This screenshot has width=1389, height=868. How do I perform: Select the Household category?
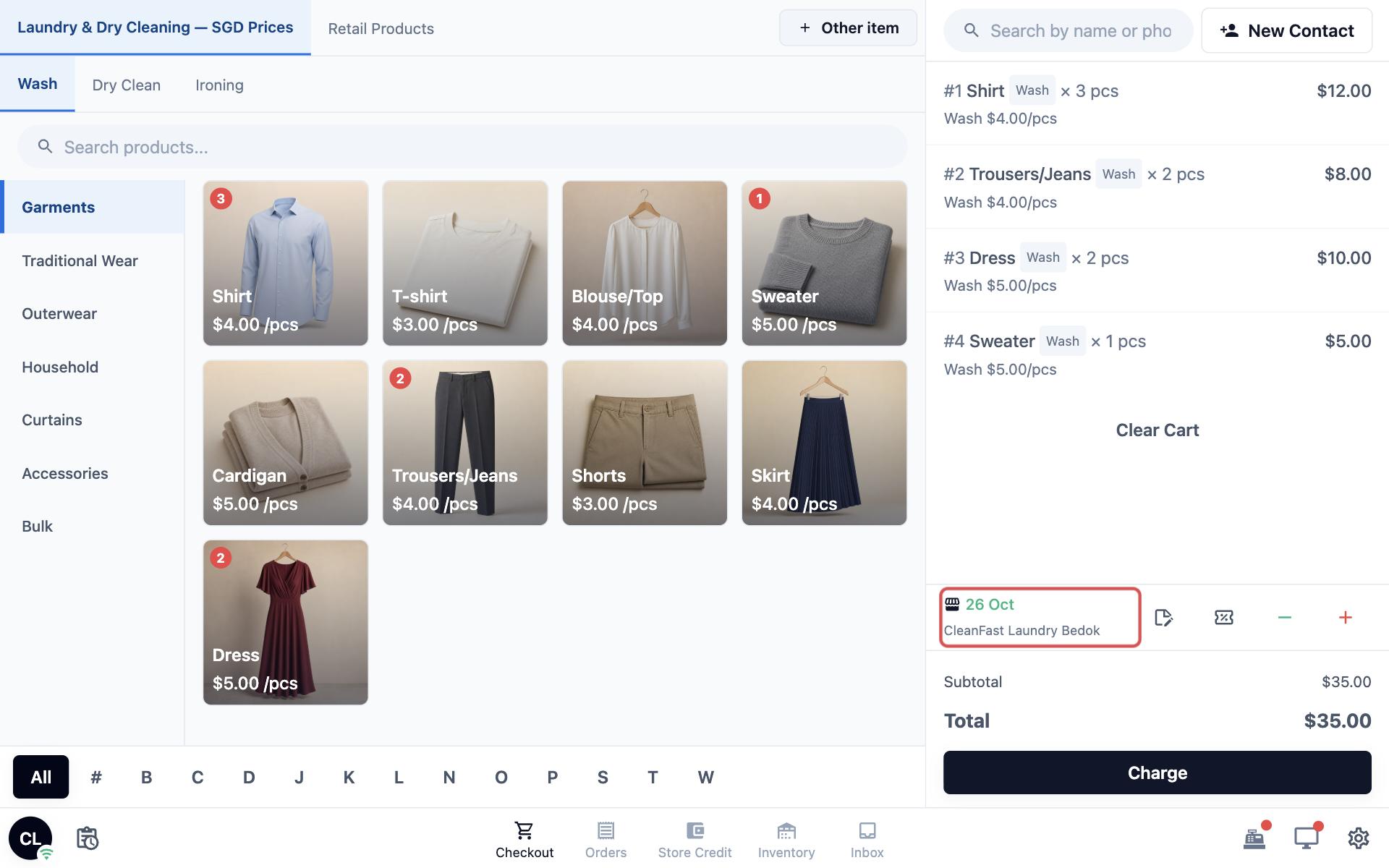(x=93, y=367)
